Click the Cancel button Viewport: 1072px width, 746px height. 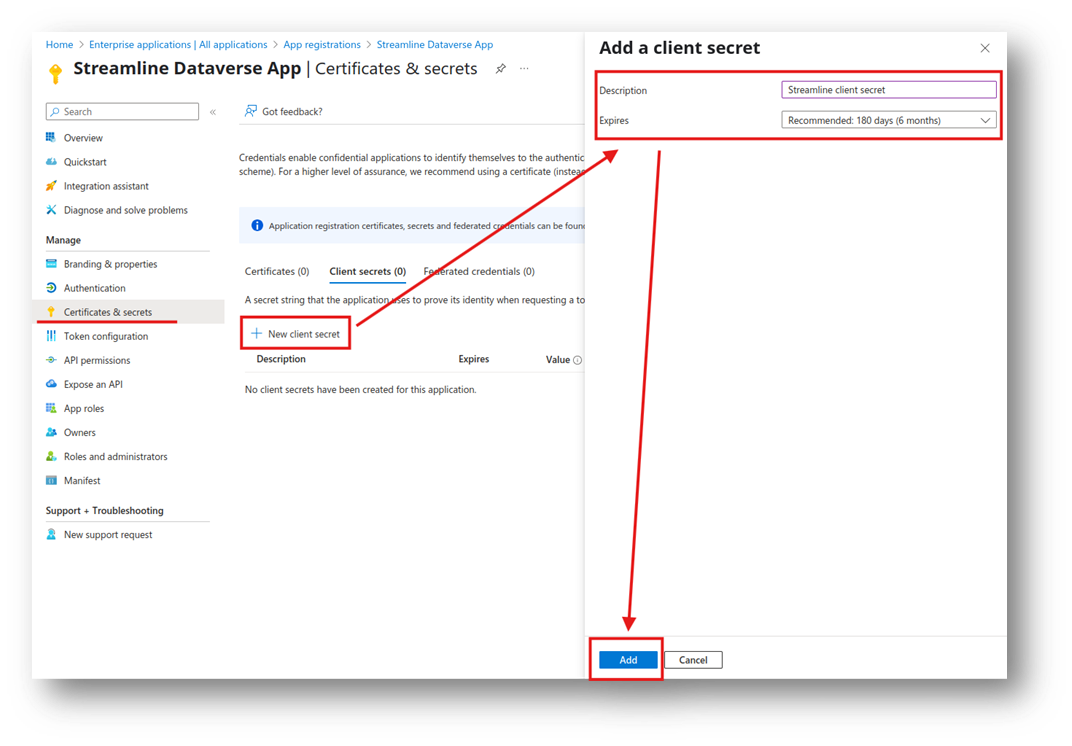click(693, 660)
